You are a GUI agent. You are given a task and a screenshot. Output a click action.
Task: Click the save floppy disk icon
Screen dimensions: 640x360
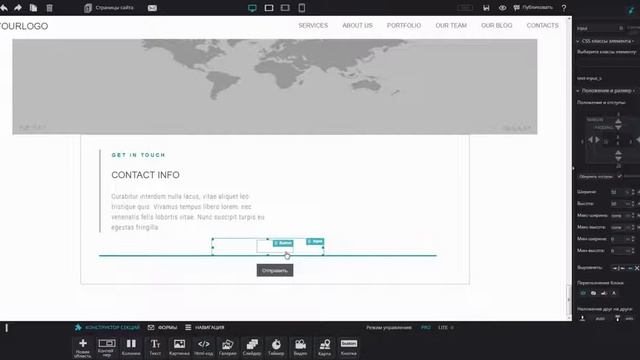coord(486,8)
